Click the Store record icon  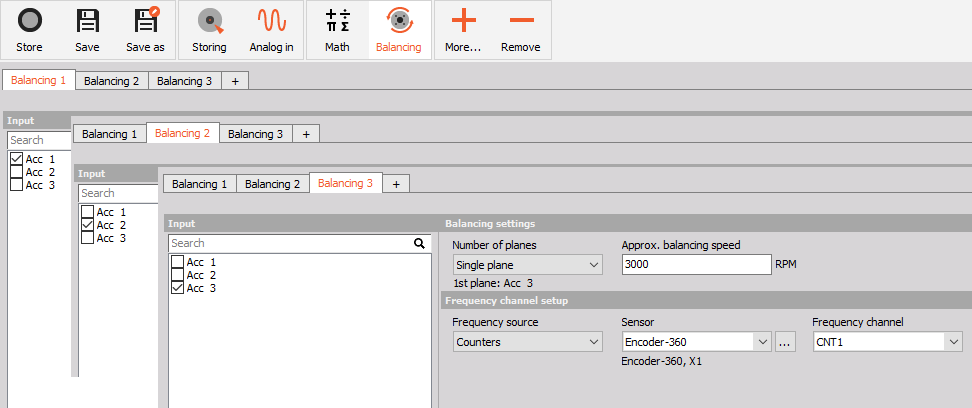coord(29,20)
